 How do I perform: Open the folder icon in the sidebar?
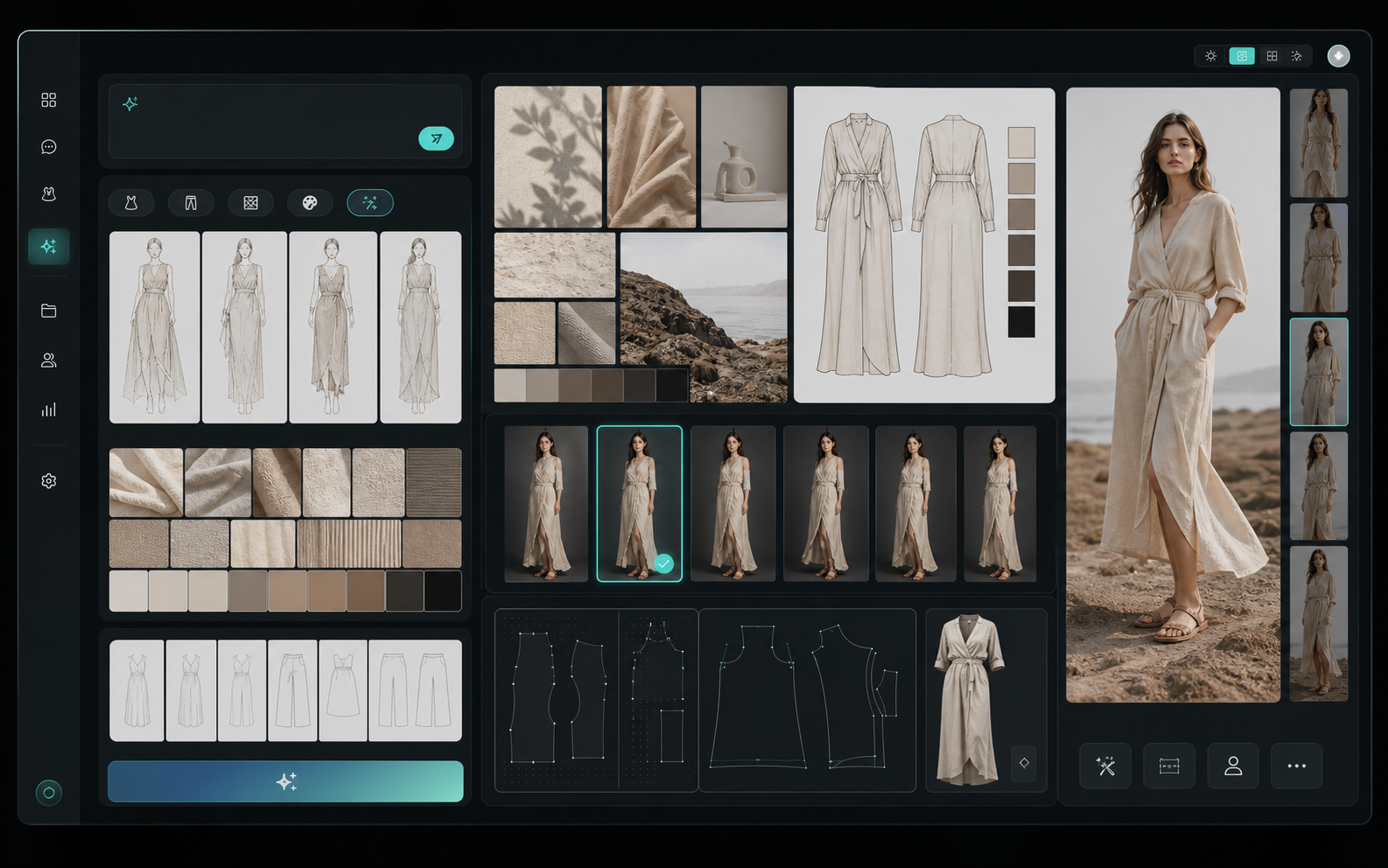point(49,311)
